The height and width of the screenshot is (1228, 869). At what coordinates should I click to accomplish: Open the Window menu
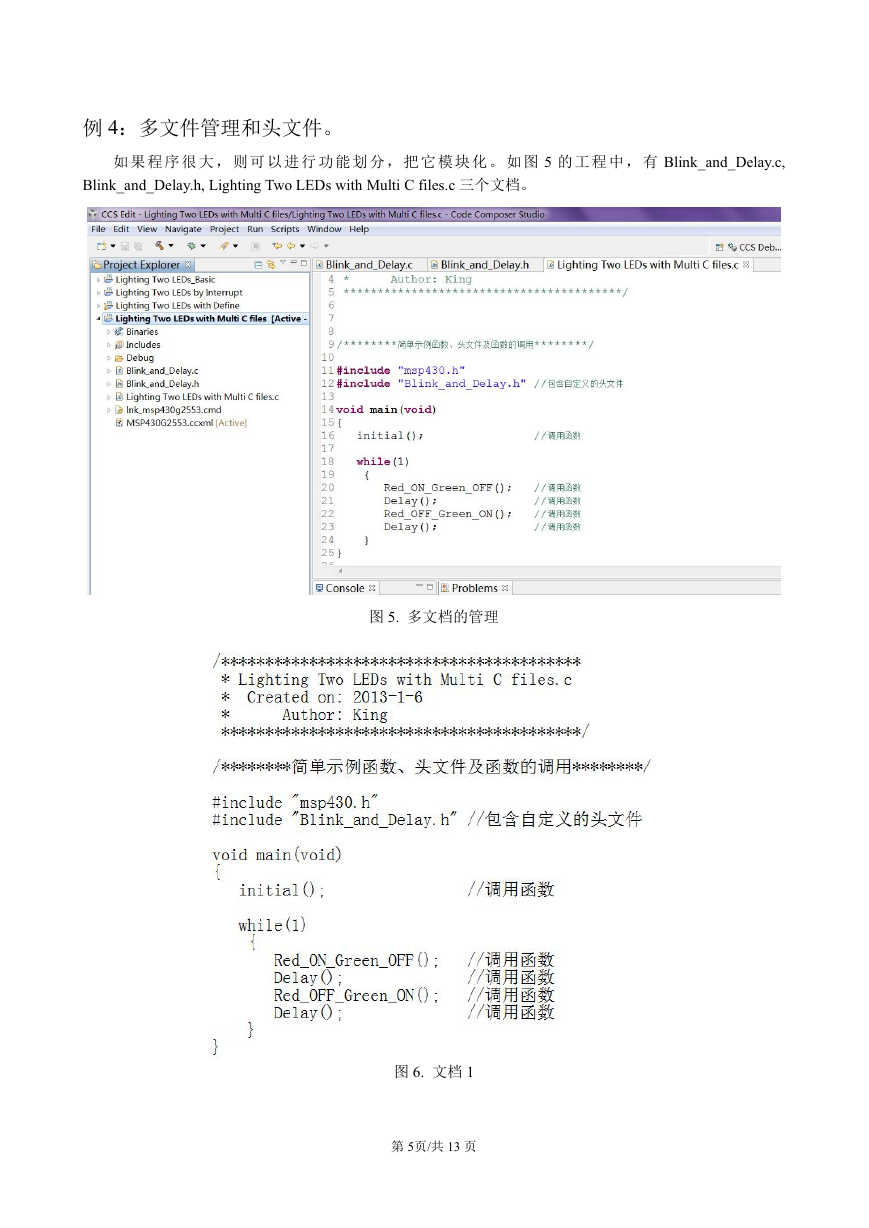[324, 229]
